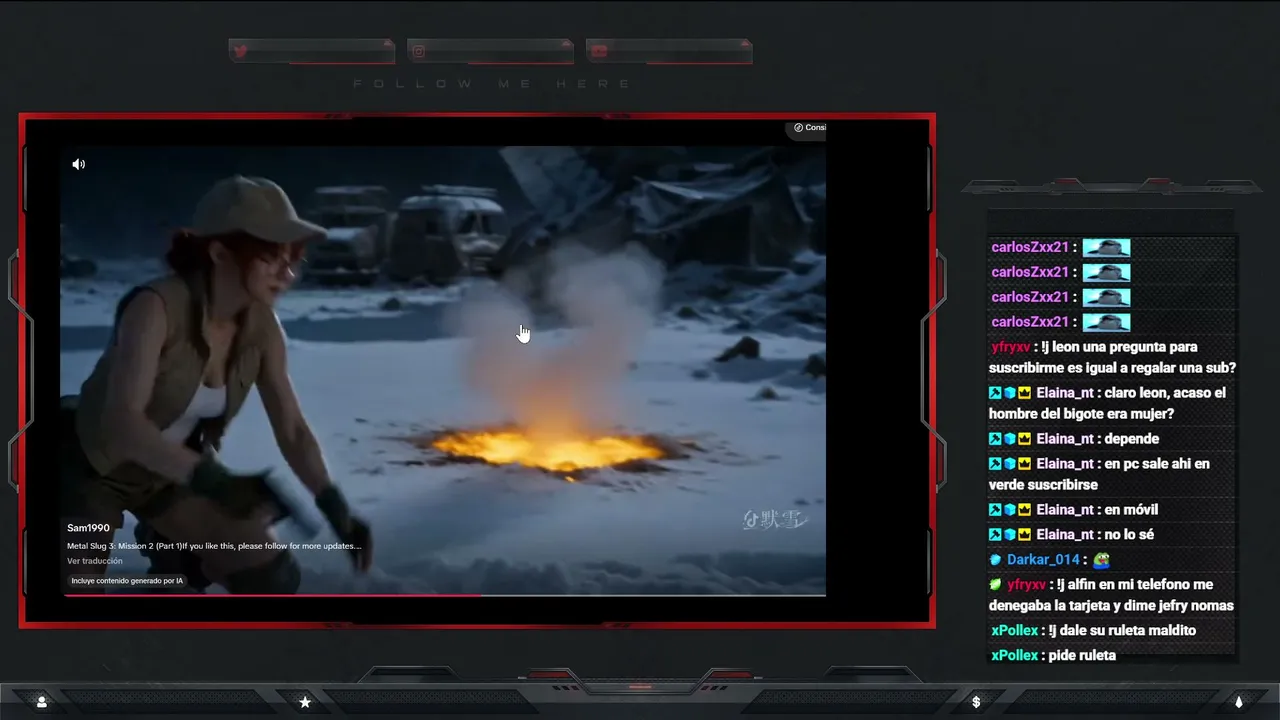Click xPollex's name on the 'pide ruleta' message
Screen dimensions: 1280x720
1014,656
